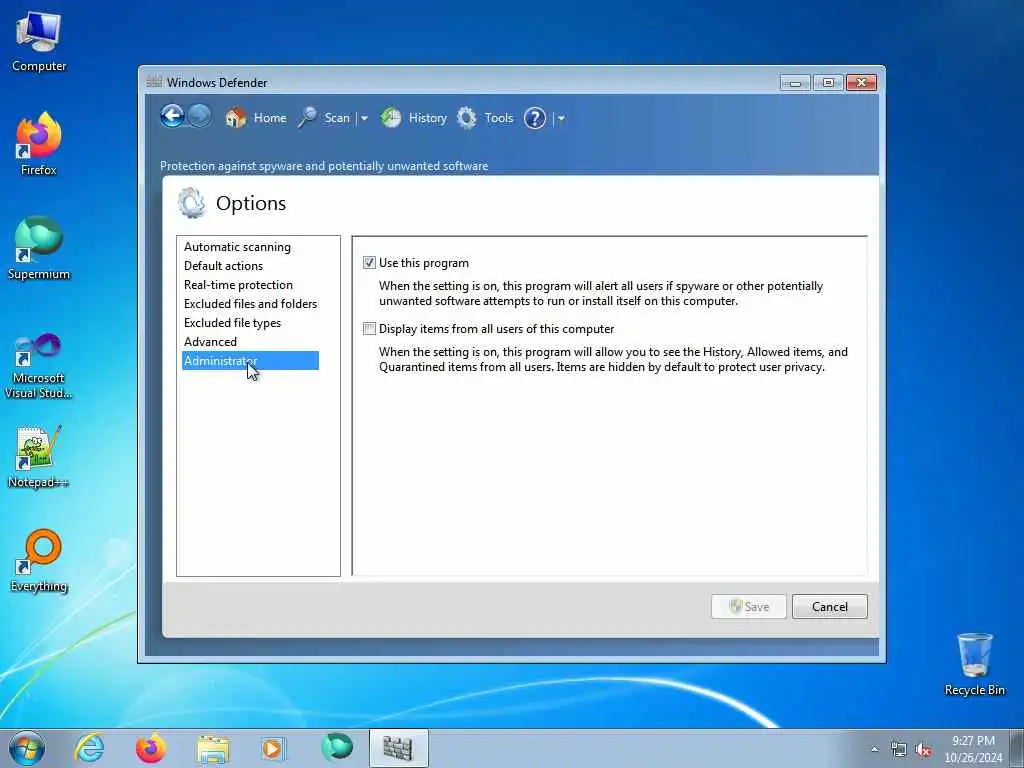Click the Show desktop strip at the taskbar edge

click(1017, 749)
